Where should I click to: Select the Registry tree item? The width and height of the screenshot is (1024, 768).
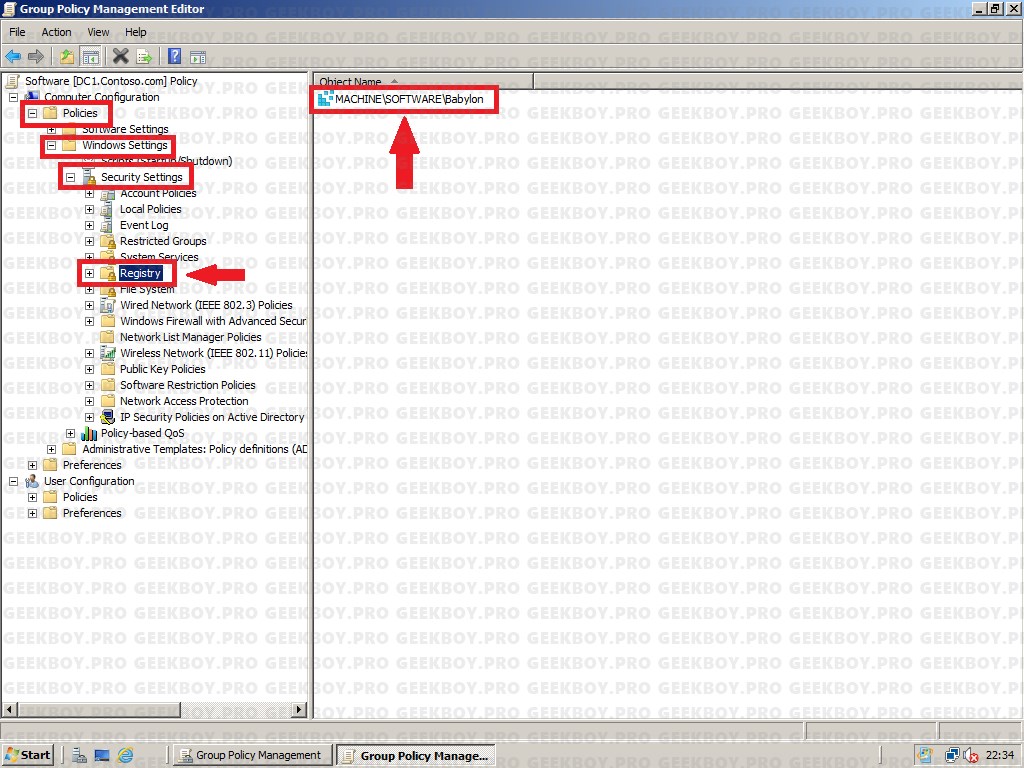tap(140, 274)
